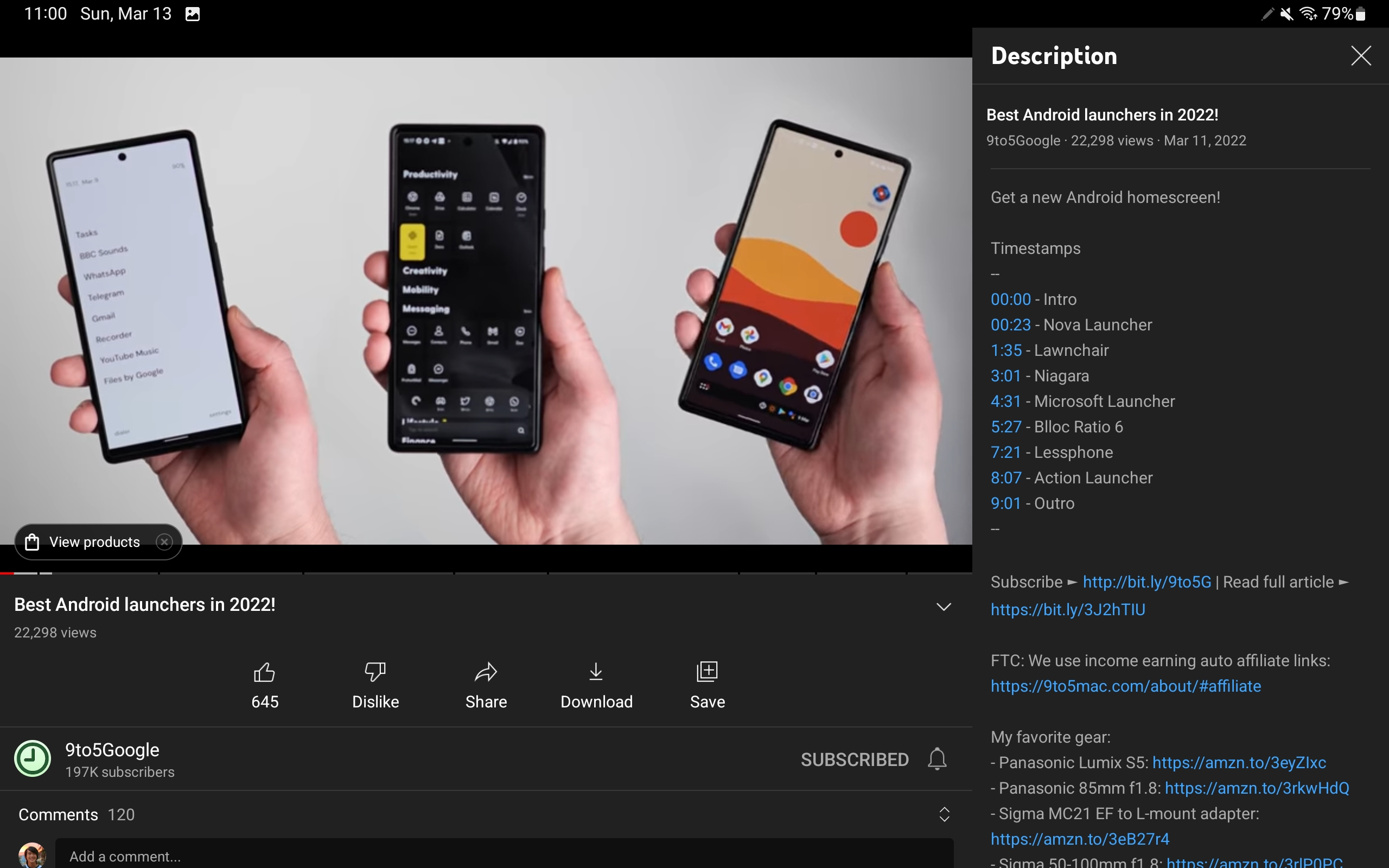Tap the 9to5Google channel avatar icon
Screen dimensions: 1389x868
tap(32, 759)
